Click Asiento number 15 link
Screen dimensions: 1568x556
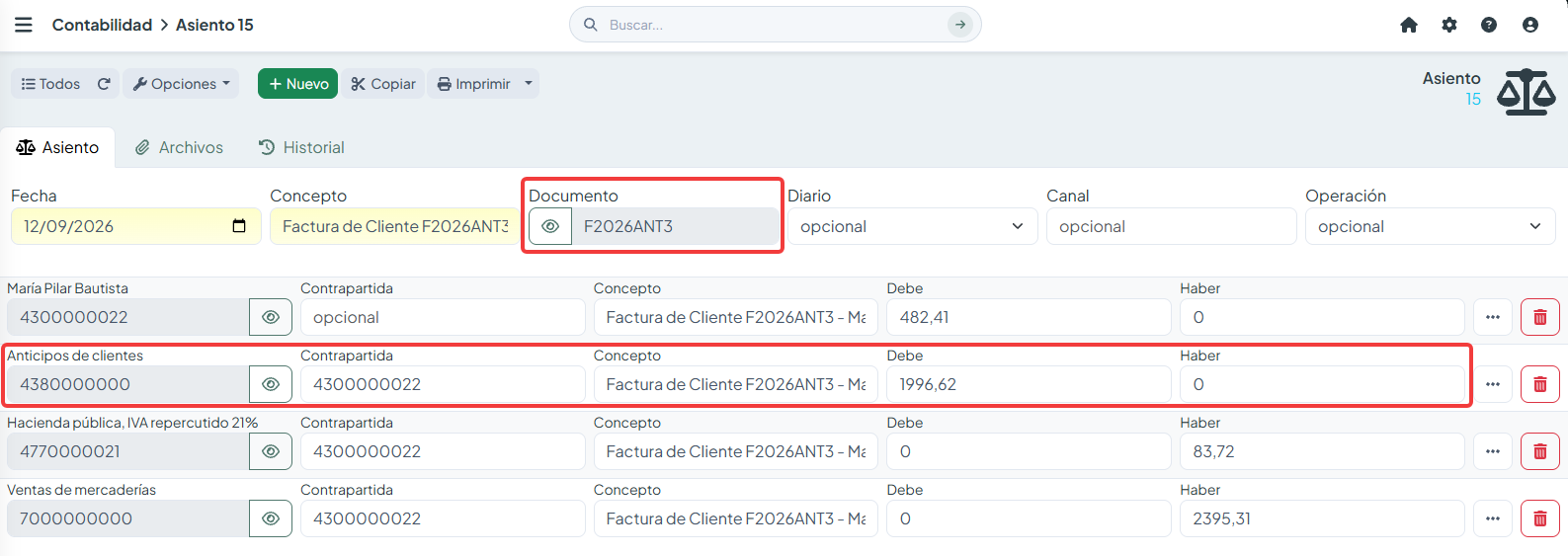coord(1472,100)
